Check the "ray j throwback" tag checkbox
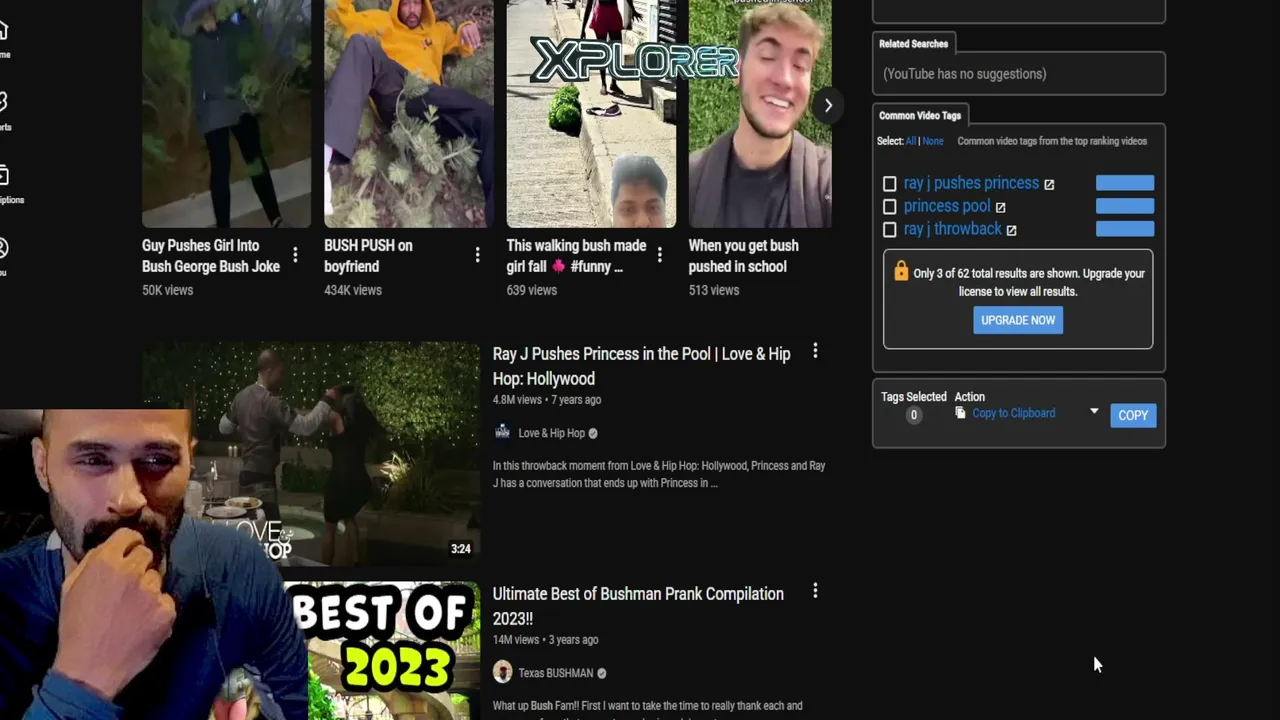This screenshot has width=1280, height=720. [x=889, y=230]
